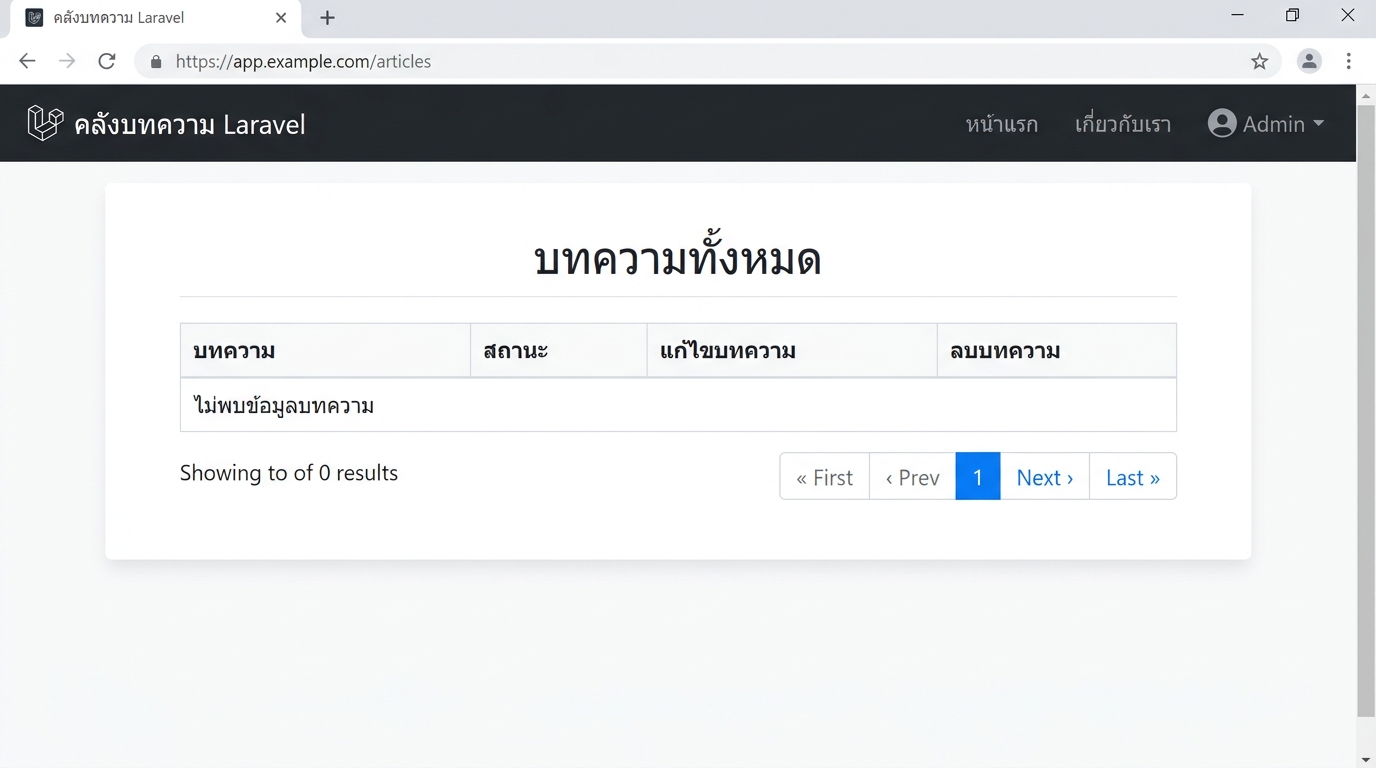1376x768 pixels.
Task: Click the browser forward arrow
Action: point(67,61)
